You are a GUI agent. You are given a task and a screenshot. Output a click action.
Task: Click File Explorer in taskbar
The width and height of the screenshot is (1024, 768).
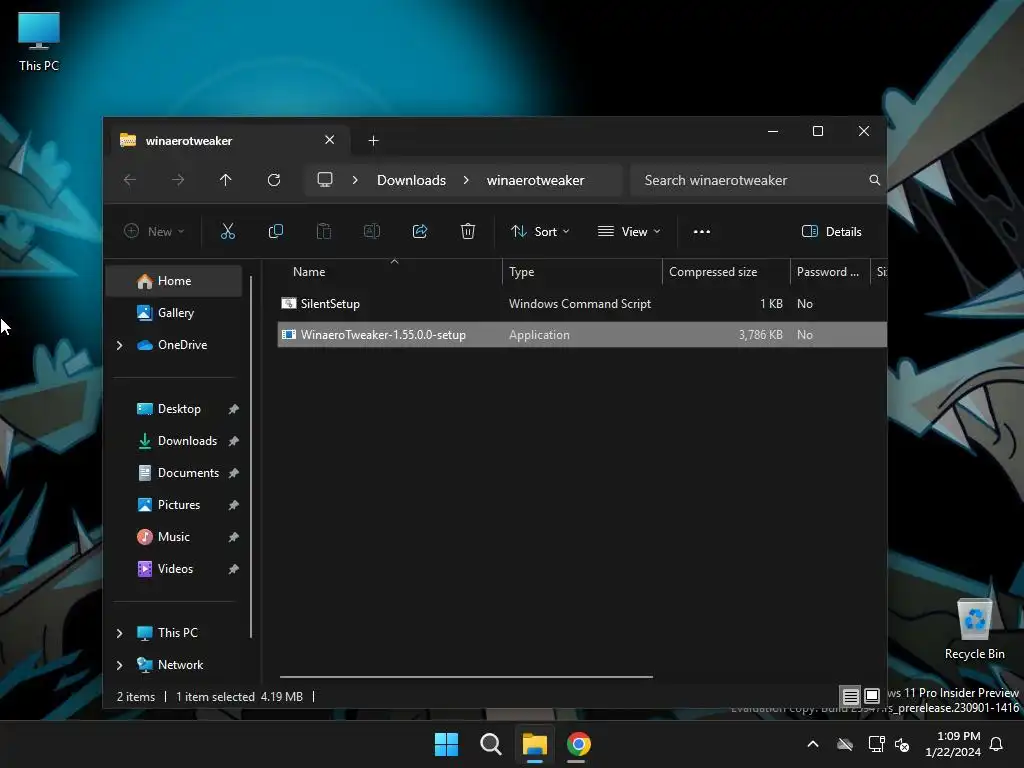pyautogui.click(x=534, y=744)
